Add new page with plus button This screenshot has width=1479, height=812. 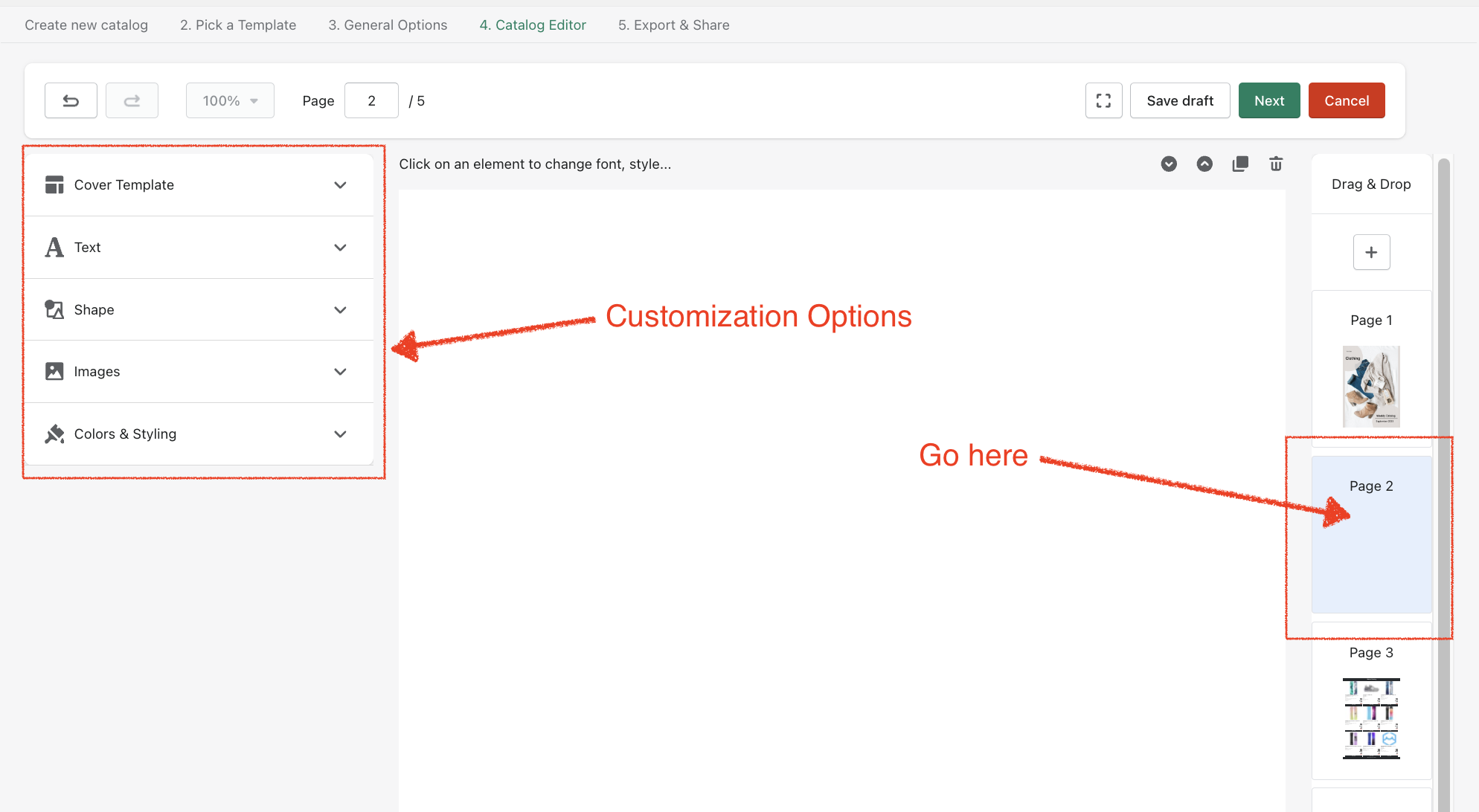point(1371,252)
